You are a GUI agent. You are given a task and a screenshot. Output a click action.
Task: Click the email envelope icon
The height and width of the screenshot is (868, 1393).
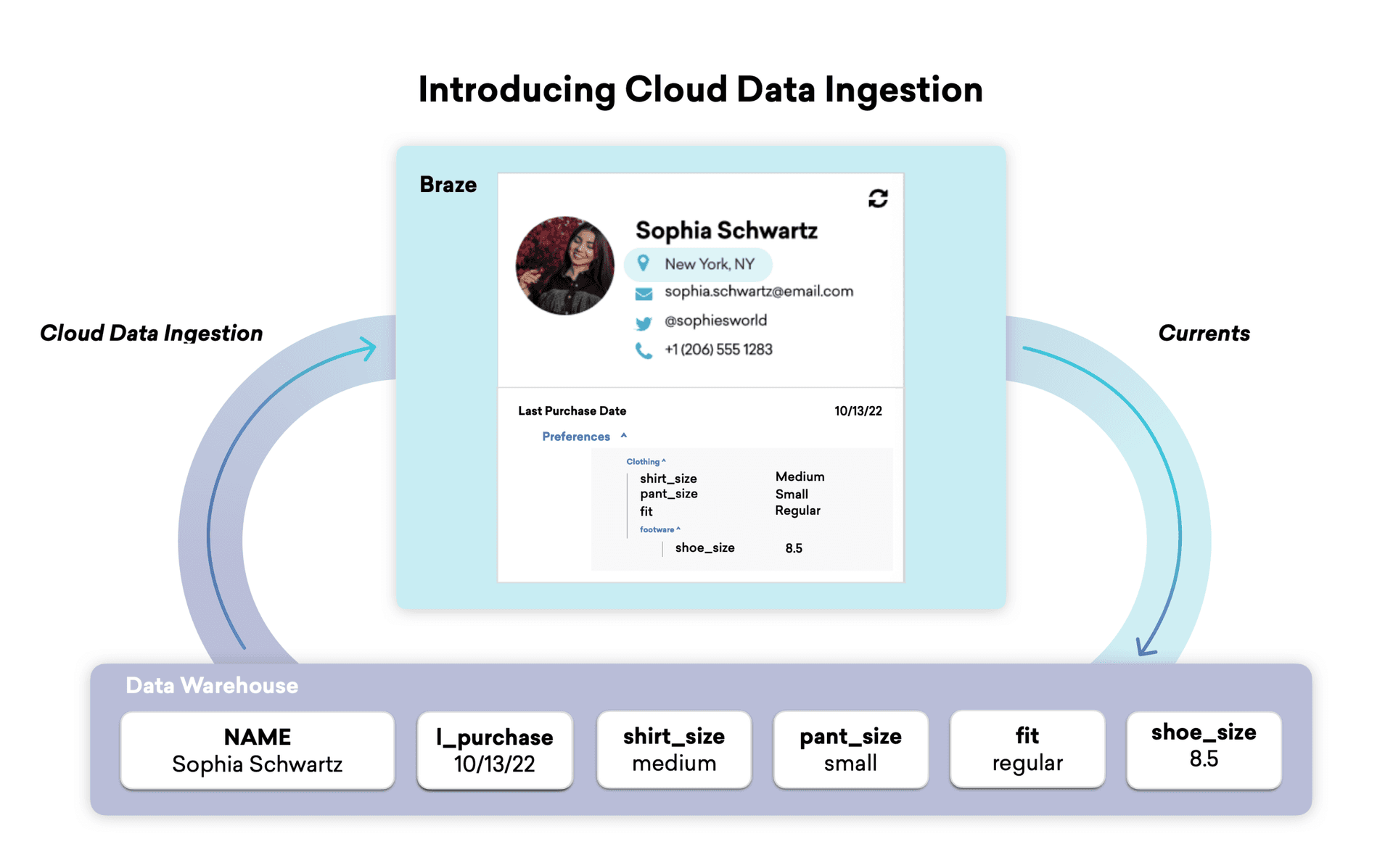[x=644, y=293]
